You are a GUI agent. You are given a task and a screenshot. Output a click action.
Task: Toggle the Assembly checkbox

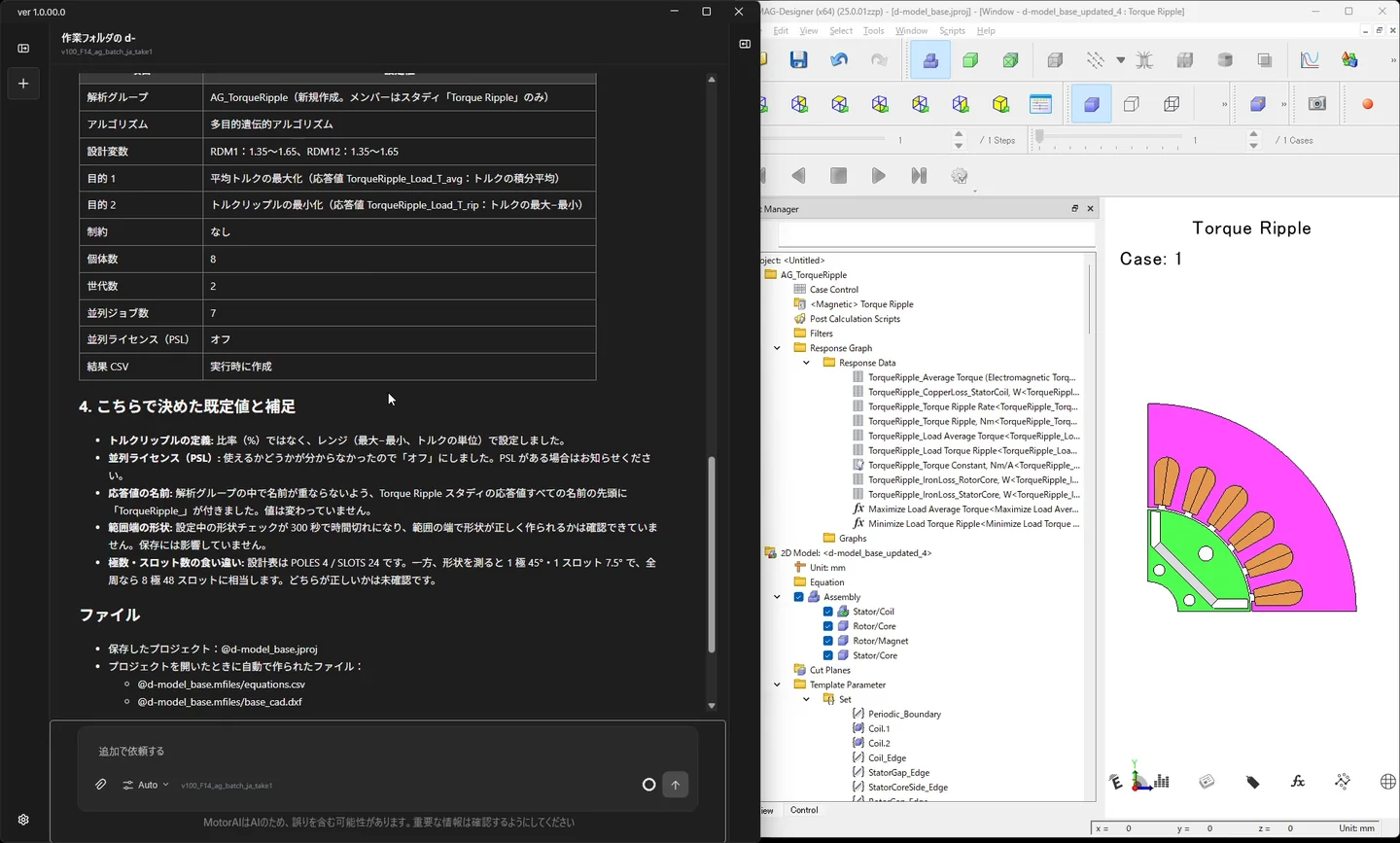(x=799, y=597)
